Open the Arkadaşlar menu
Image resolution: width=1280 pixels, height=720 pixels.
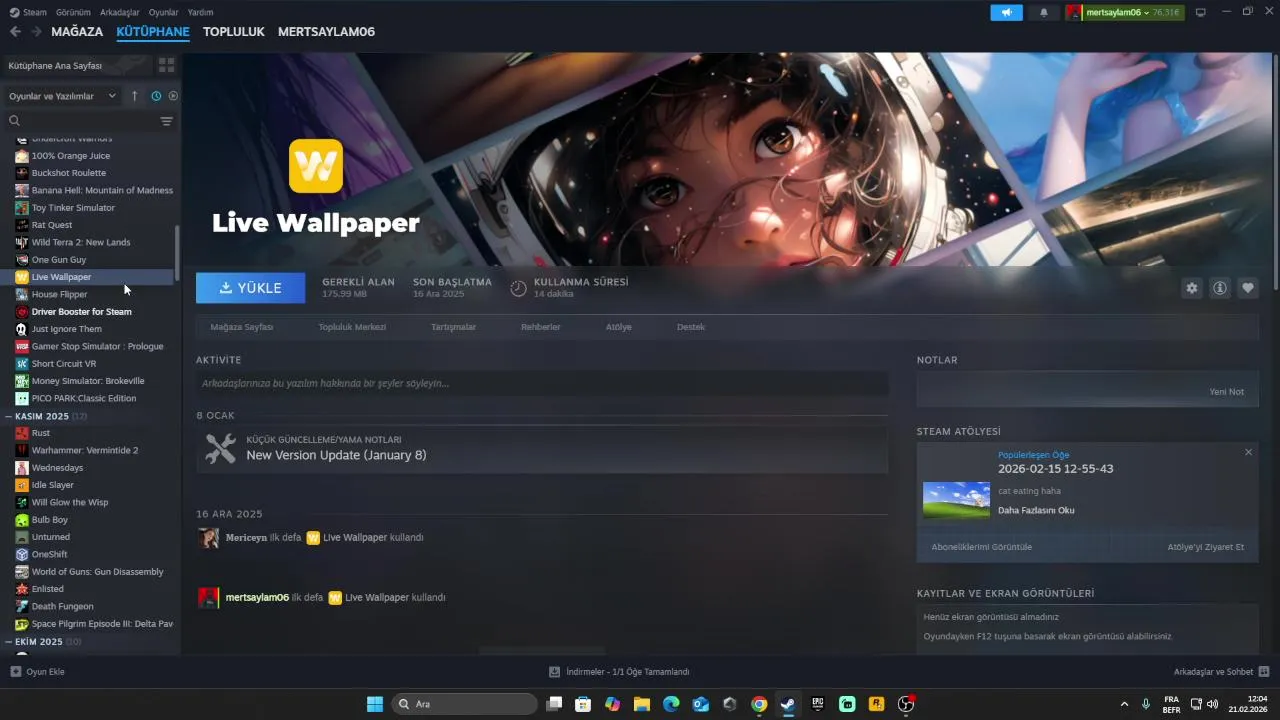[x=120, y=12]
